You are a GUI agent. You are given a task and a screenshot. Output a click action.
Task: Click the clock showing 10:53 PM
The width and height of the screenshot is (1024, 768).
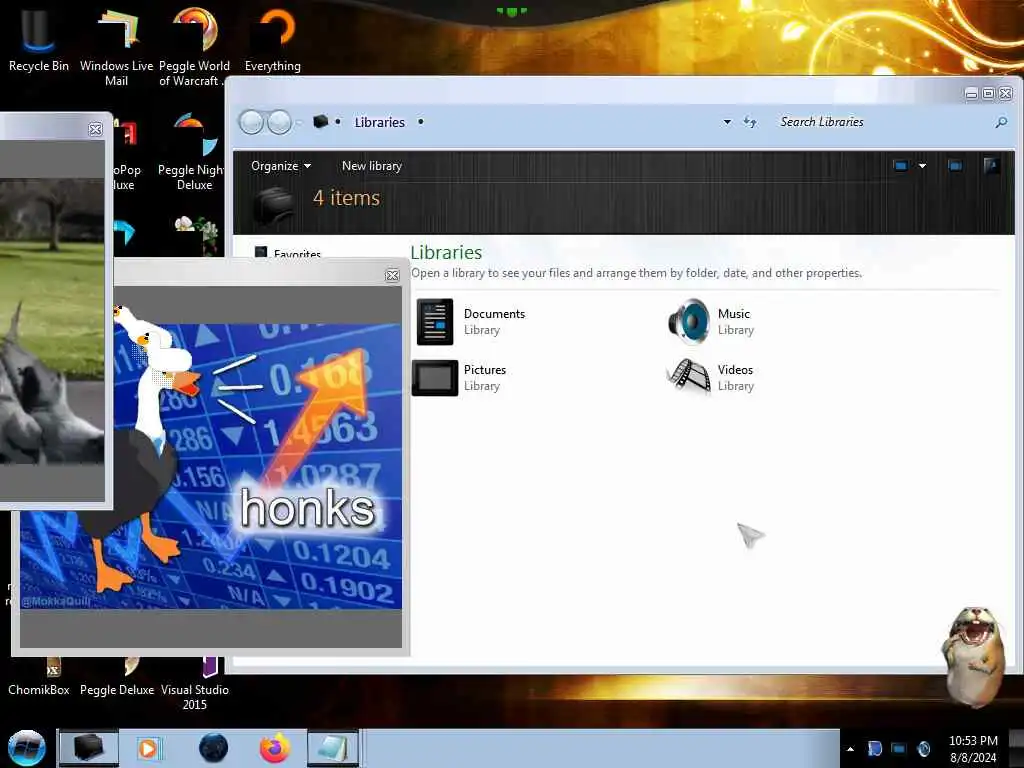pyautogui.click(x=973, y=749)
